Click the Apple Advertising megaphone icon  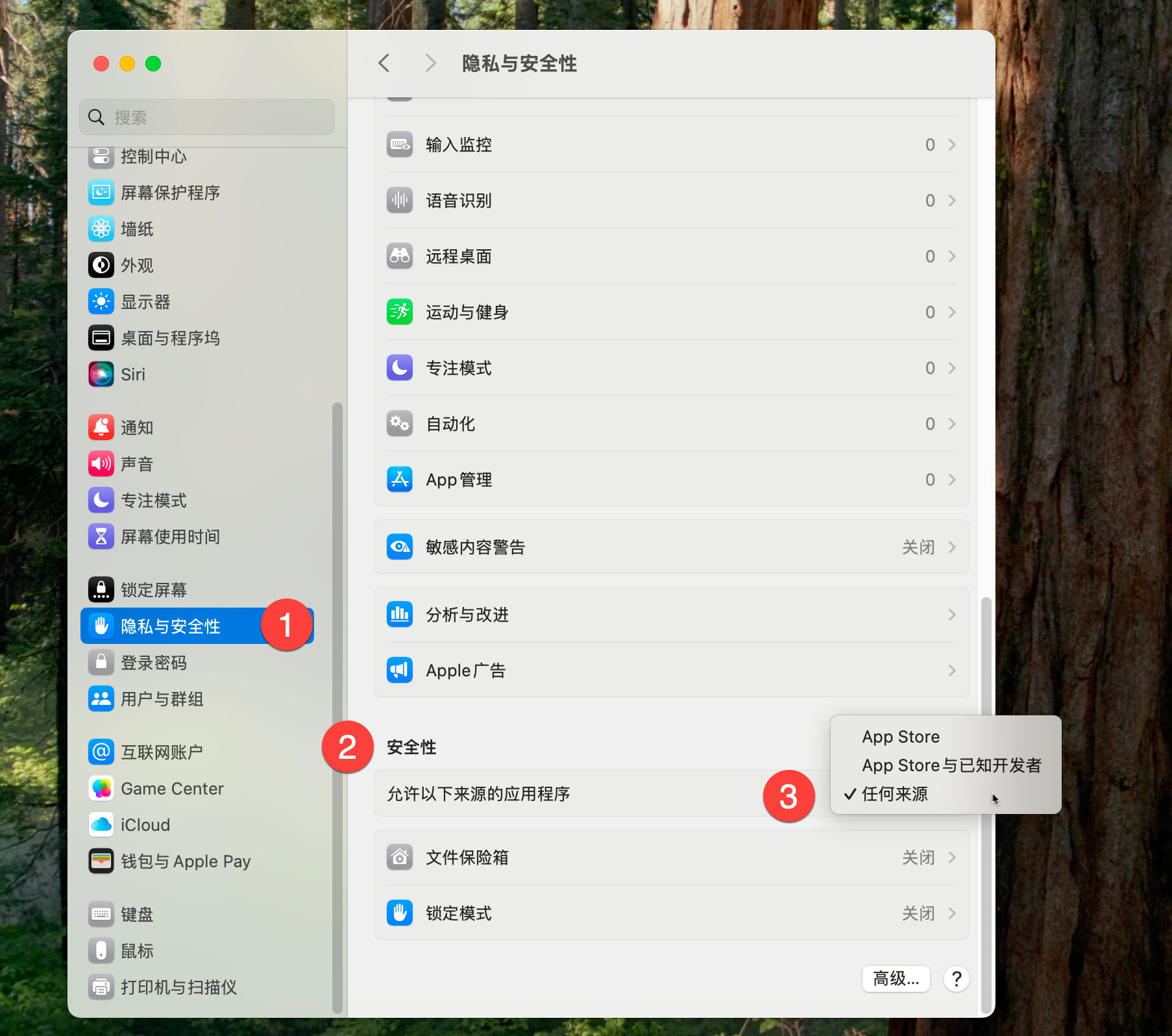(x=400, y=671)
